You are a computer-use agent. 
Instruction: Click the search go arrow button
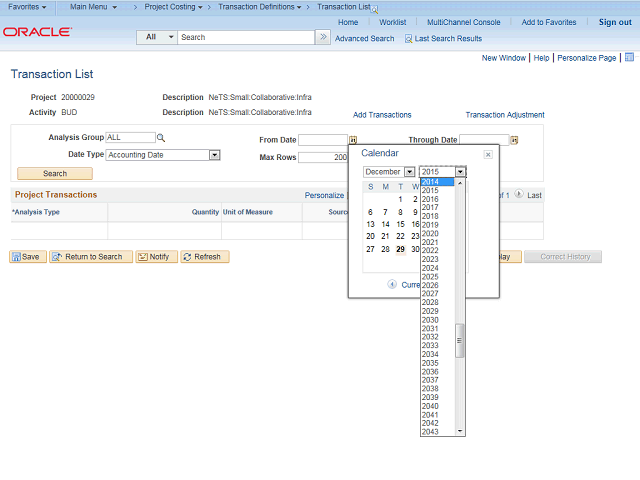click(x=323, y=37)
